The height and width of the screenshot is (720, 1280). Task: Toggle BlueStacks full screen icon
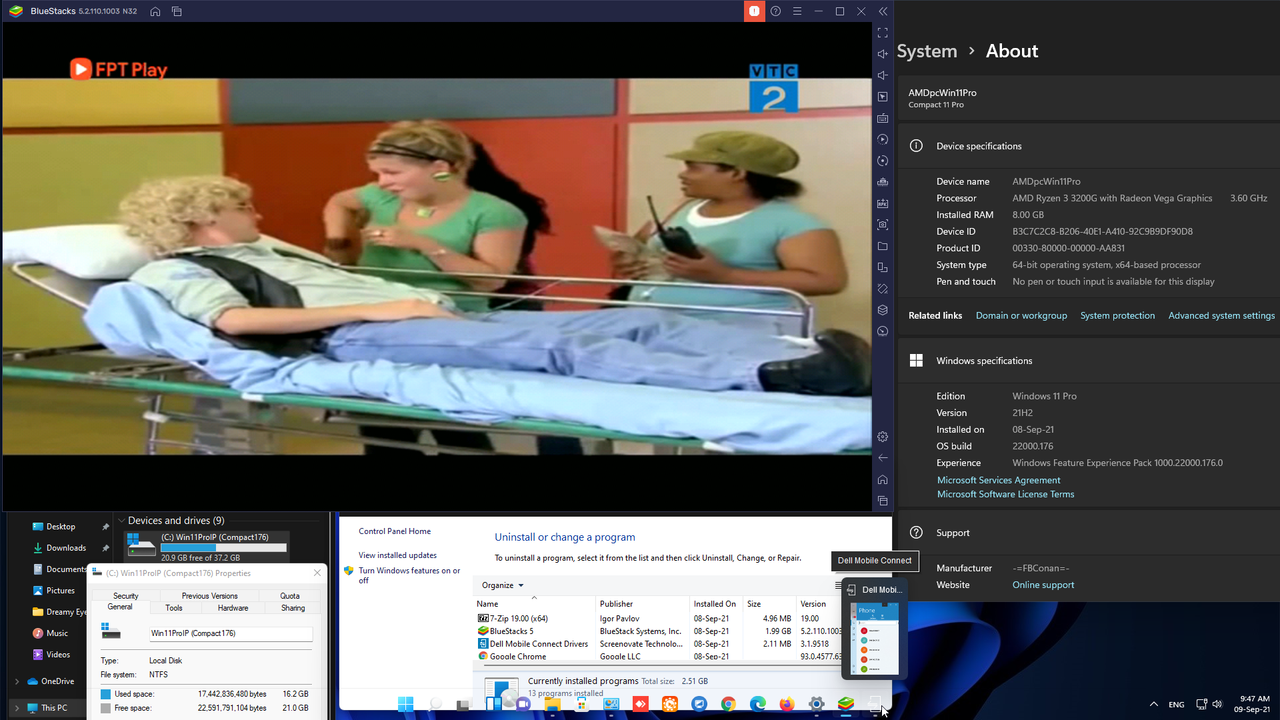[882, 33]
